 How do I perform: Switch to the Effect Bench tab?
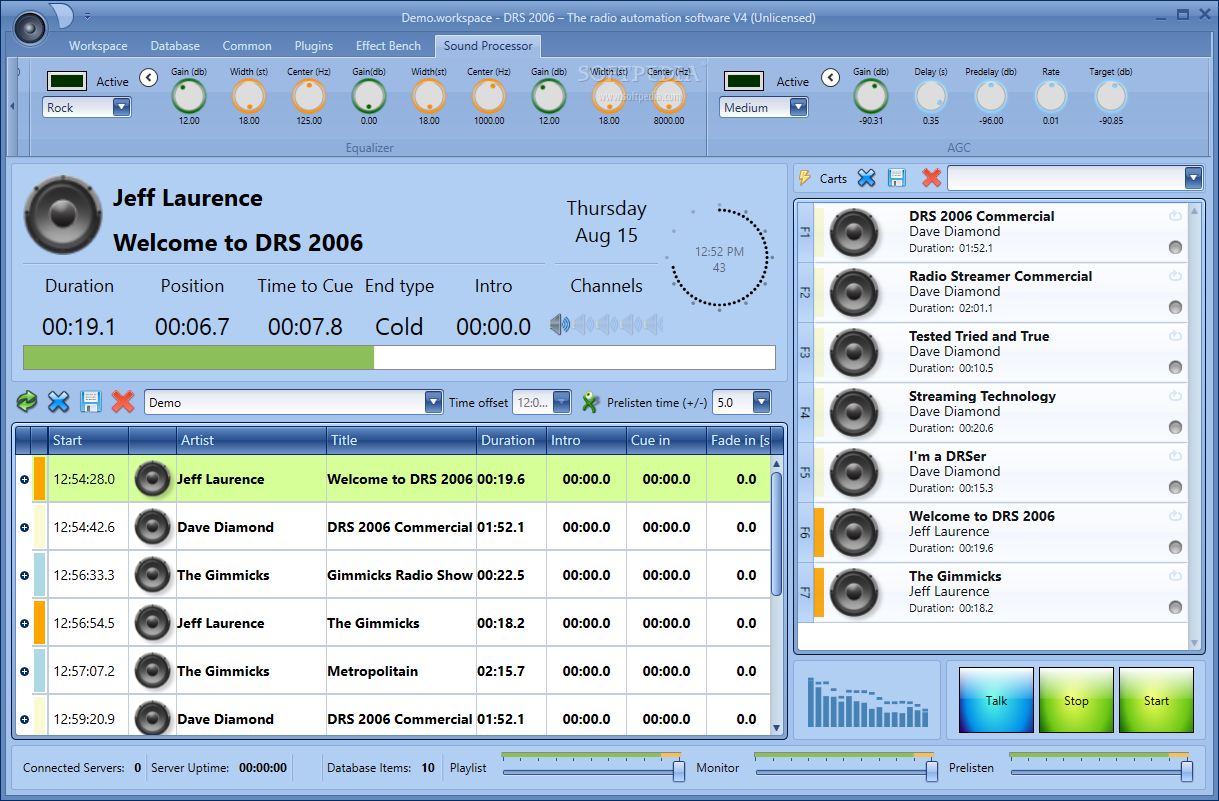388,46
